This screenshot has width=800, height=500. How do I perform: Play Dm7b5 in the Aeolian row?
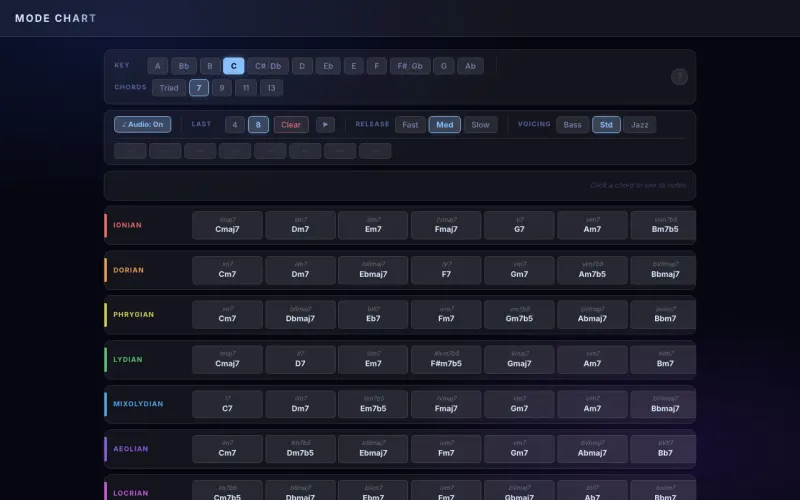[x=300, y=448]
